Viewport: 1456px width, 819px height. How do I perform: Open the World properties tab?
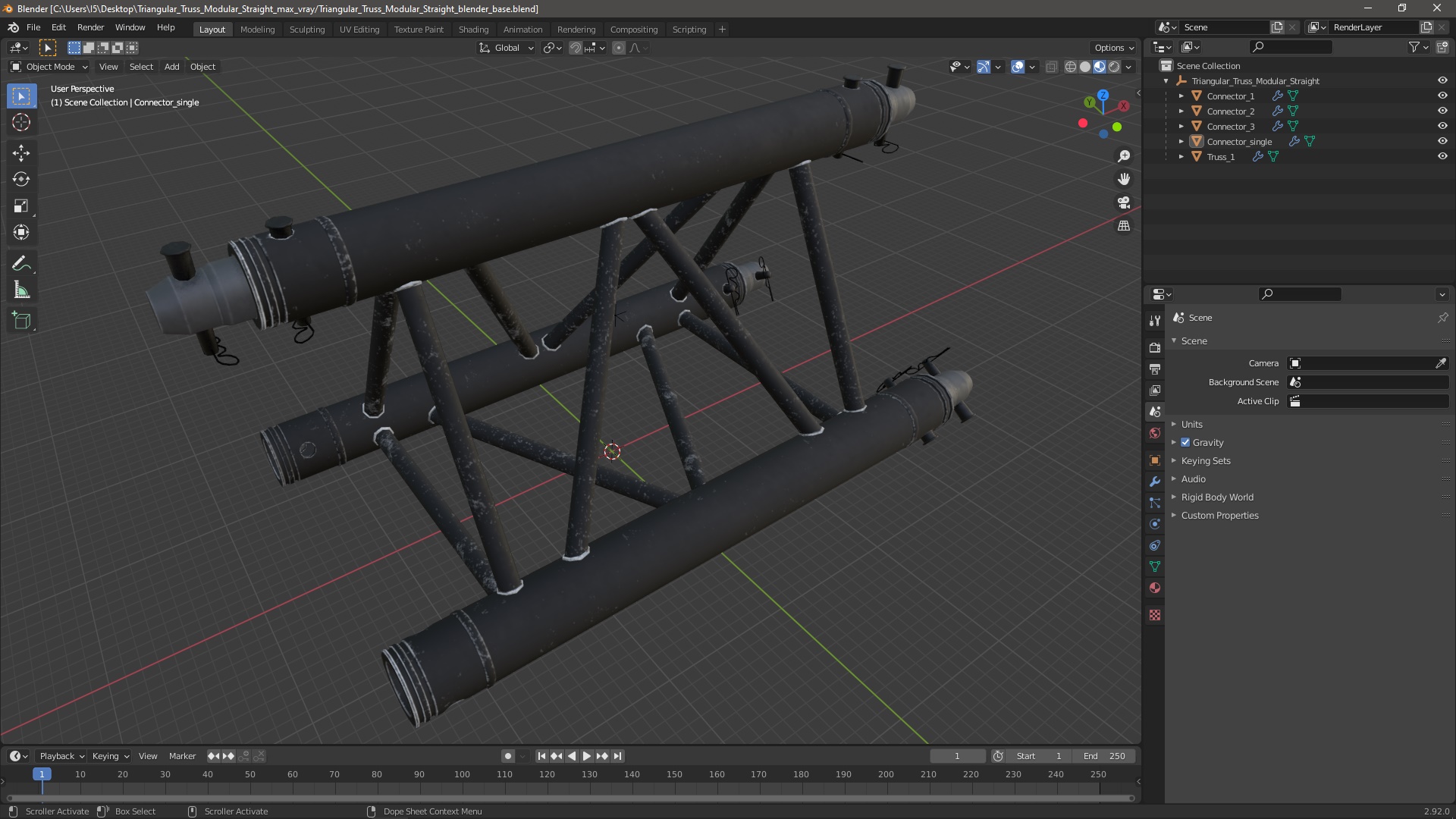(1155, 433)
